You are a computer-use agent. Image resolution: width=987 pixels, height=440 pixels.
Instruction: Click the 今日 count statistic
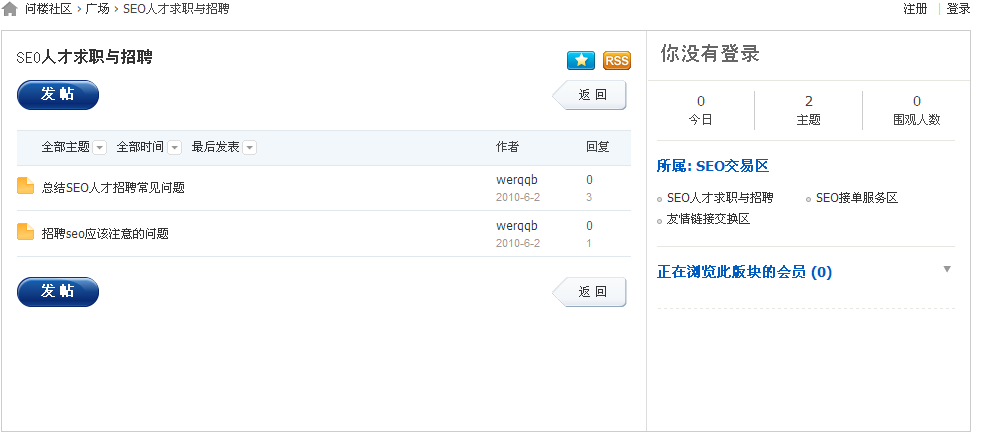click(x=701, y=110)
